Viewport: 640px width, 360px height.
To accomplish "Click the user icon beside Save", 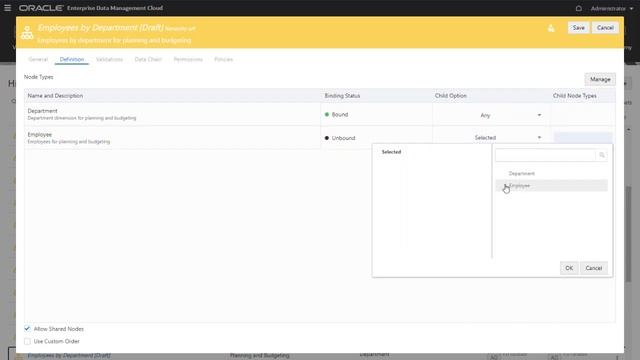I will click(551, 28).
